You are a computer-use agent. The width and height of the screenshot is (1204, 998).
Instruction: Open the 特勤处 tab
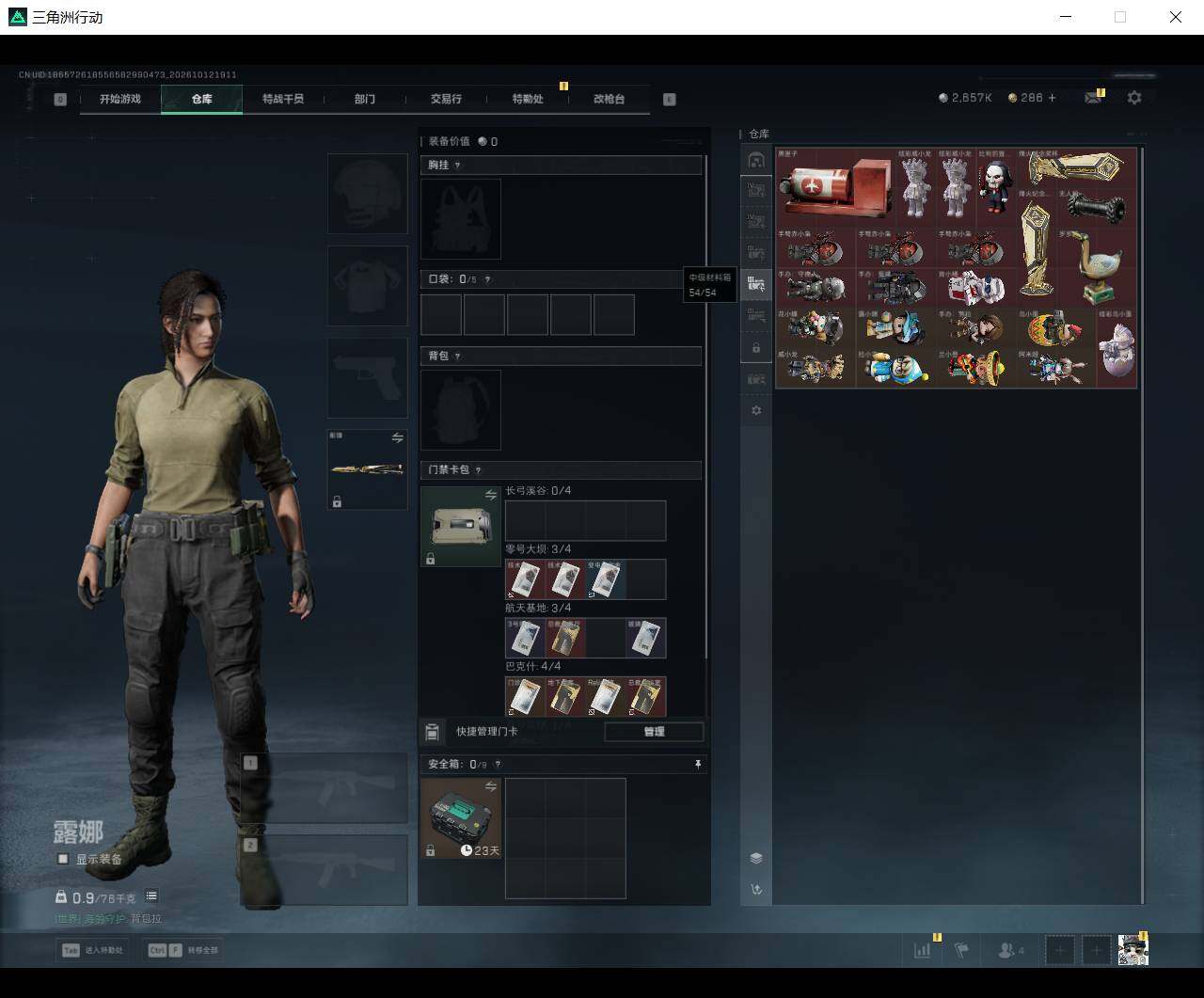[x=528, y=99]
